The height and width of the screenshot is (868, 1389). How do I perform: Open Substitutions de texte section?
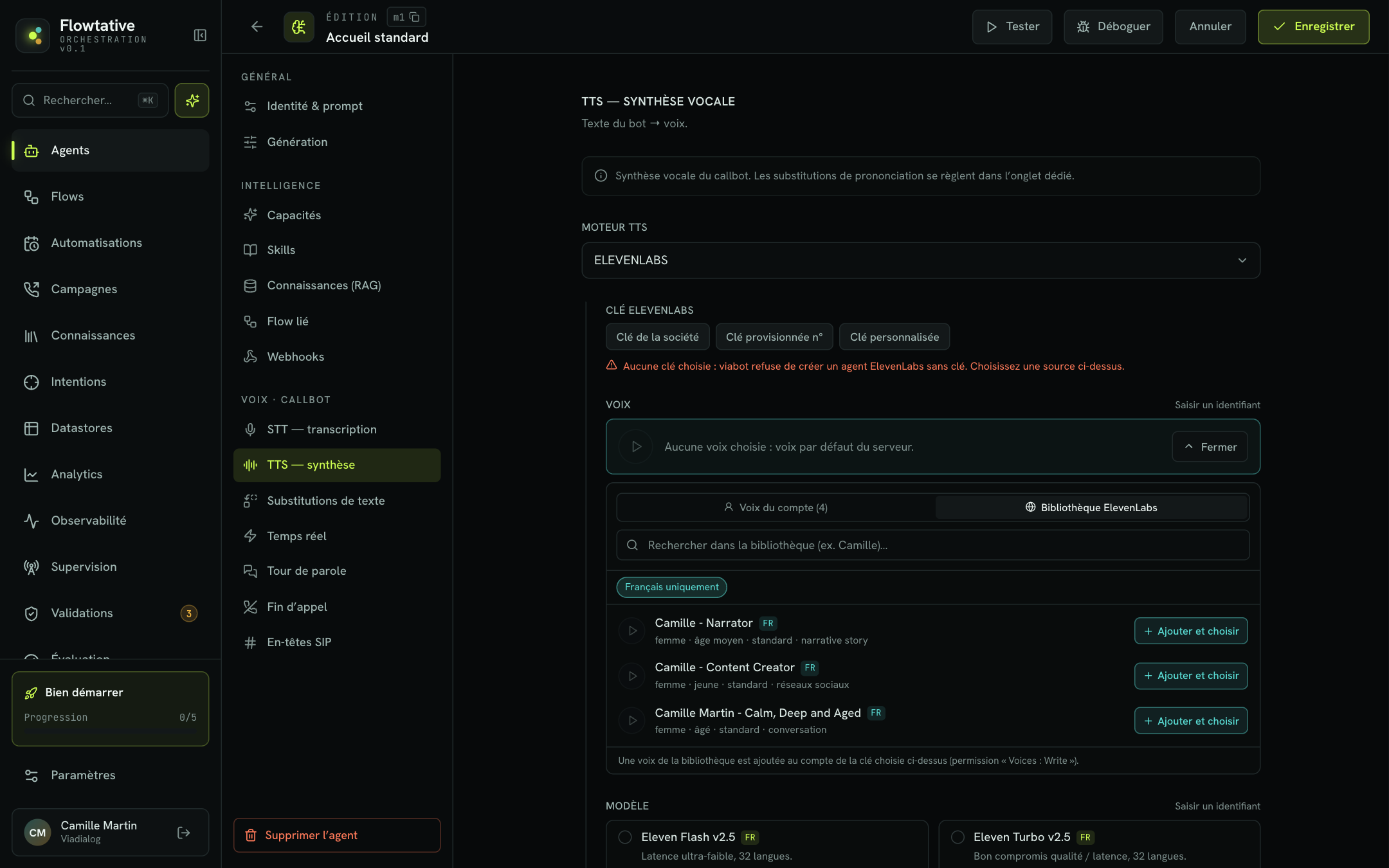pyautogui.click(x=337, y=501)
